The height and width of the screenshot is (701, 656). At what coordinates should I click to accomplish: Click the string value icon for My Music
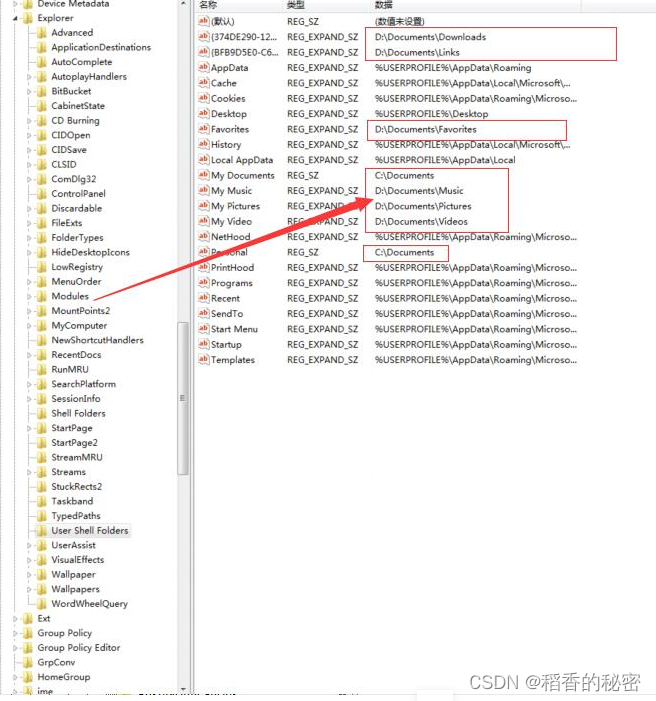point(203,190)
